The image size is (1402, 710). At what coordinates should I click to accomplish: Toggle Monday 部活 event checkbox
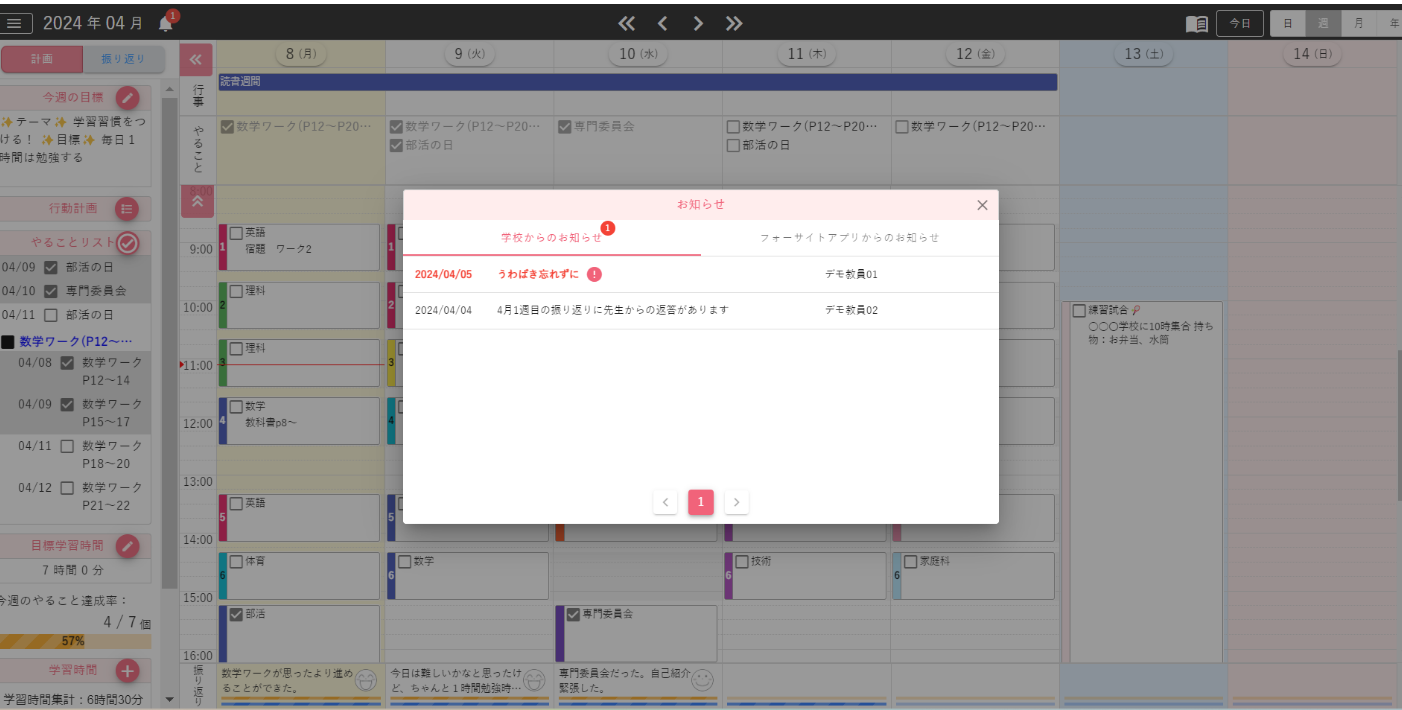237,614
